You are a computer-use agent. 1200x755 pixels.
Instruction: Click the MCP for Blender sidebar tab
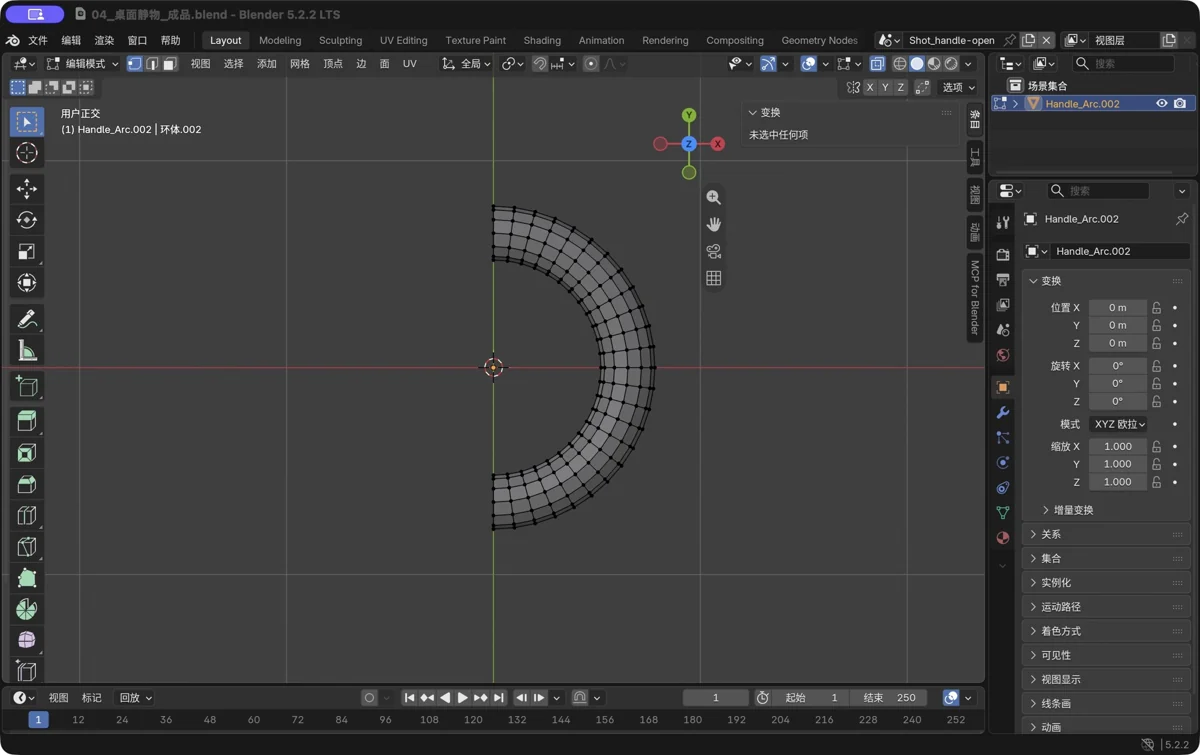975,297
